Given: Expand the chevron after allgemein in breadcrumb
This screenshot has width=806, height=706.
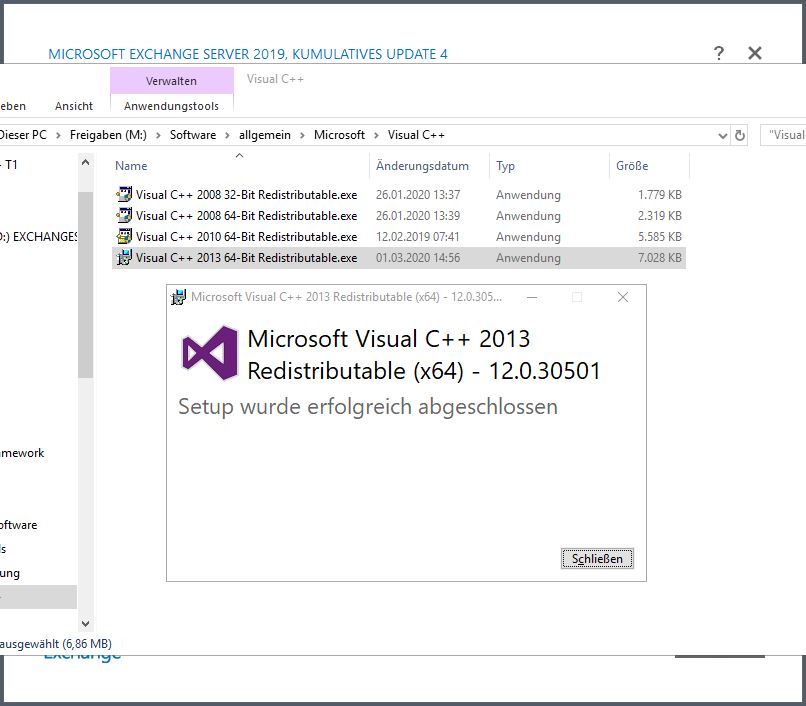Looking at the screenshot, I should click(x=302, y=135).
